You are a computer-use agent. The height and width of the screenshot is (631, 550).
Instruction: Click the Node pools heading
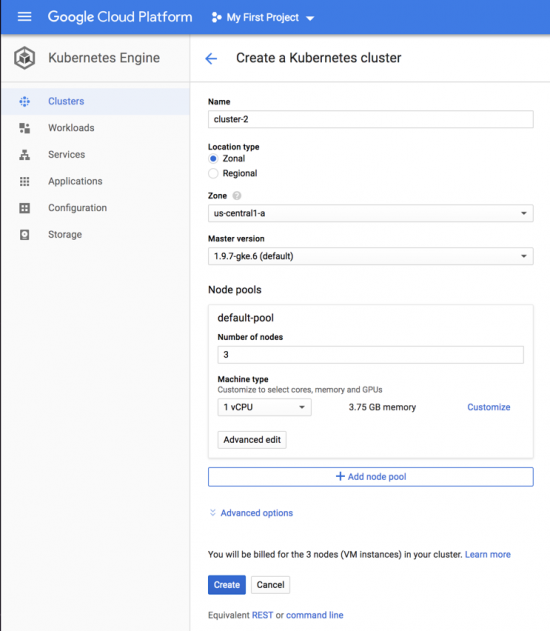pyautogui.click(x=235, y=290)
